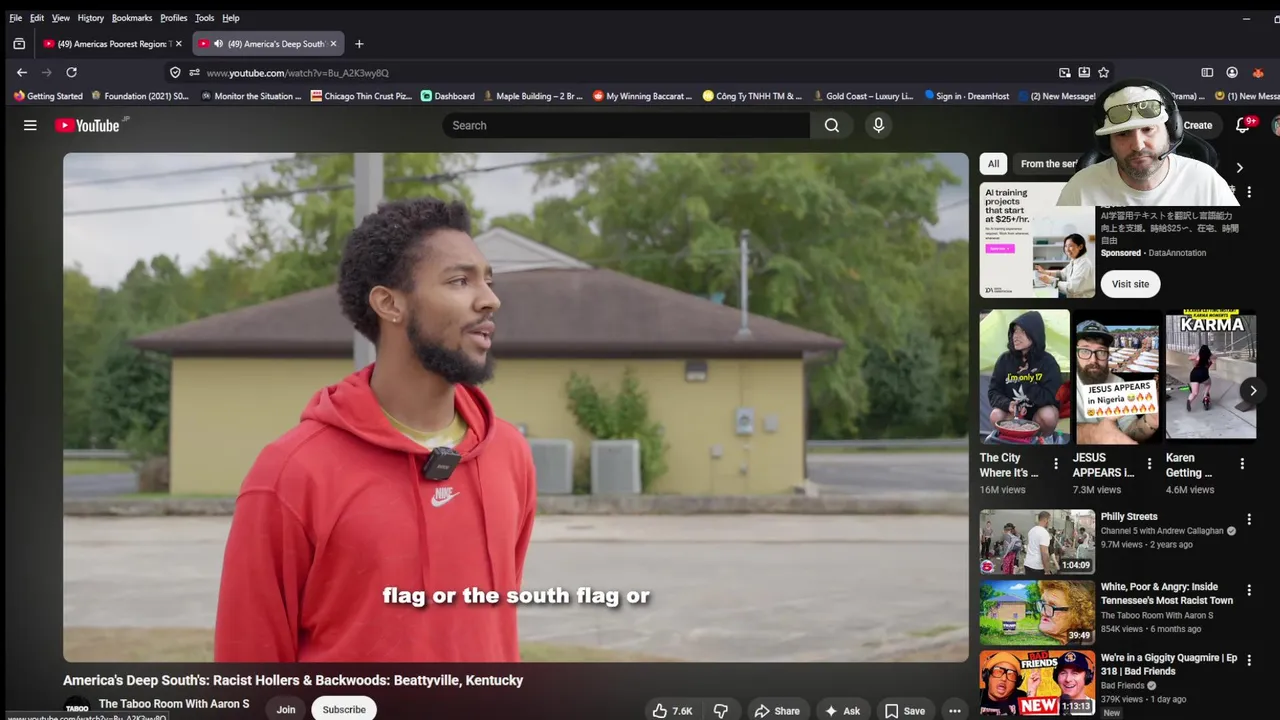Open picture-in-picture icon in address bar
Viewport: 1280px width, 720px height.
click(x=1065, y=72)
